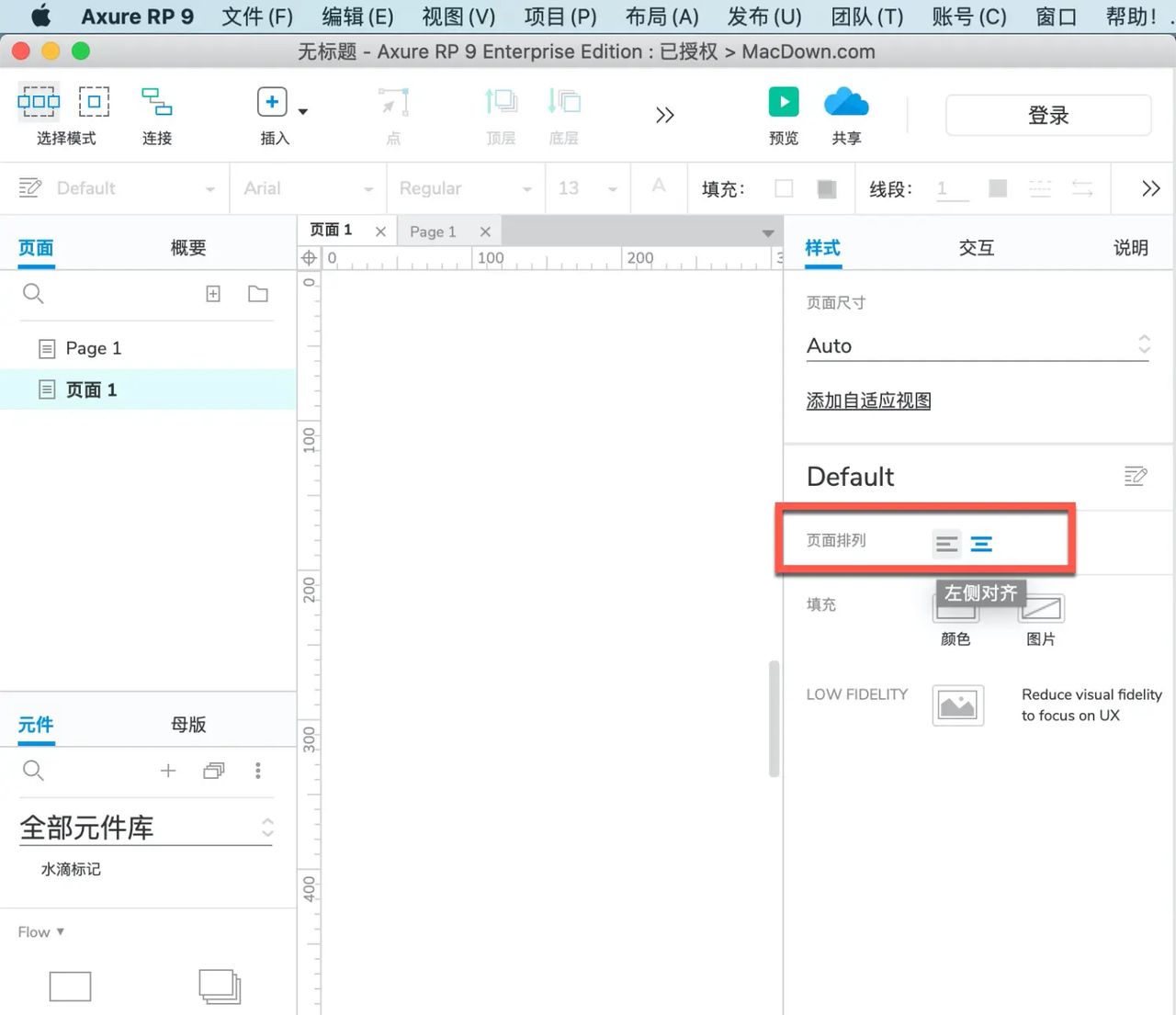Click the search icon in Pages panel

coord(33,294)
